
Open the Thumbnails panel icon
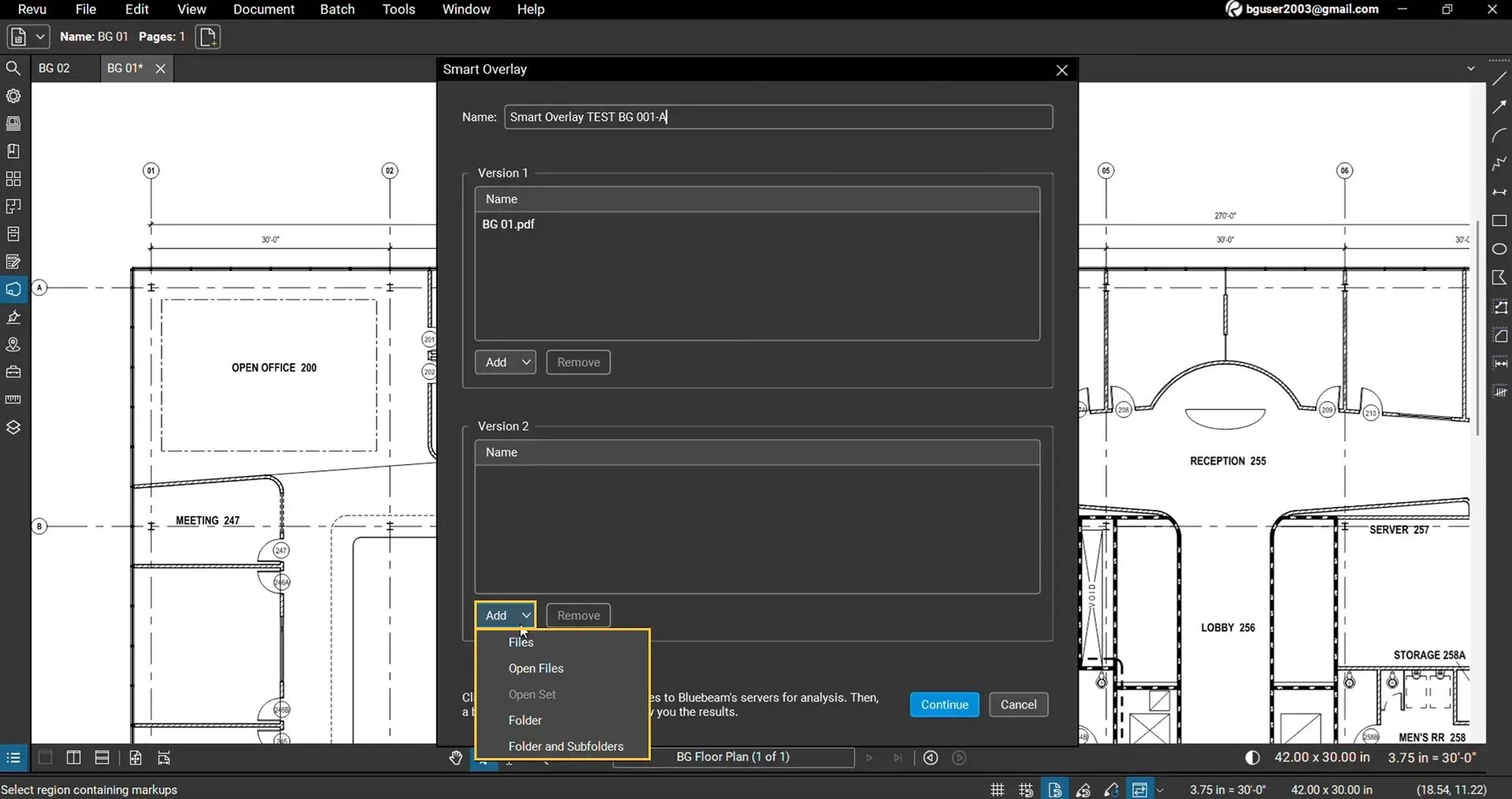[13, 124]
